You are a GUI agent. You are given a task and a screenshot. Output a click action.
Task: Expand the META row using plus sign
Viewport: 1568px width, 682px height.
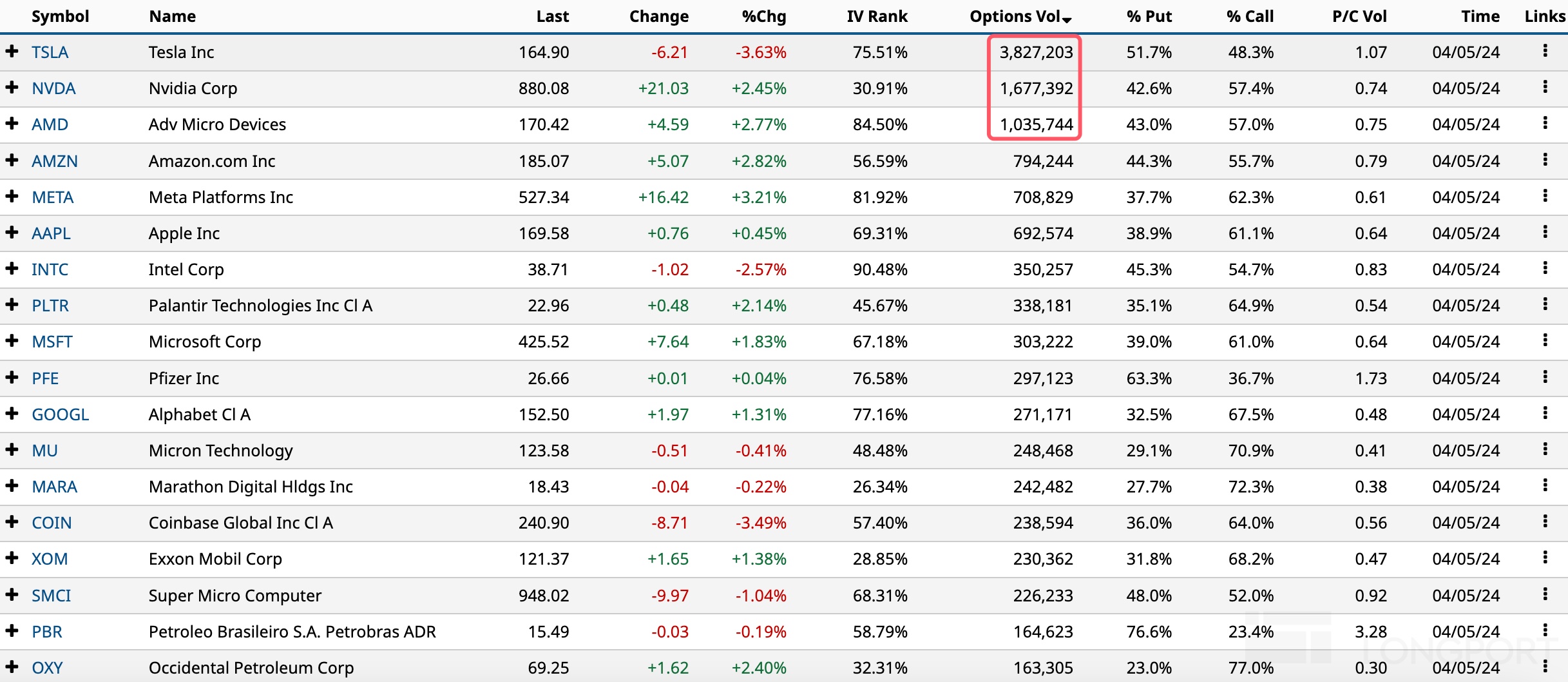pyautogui.click(x=12, y=196)
